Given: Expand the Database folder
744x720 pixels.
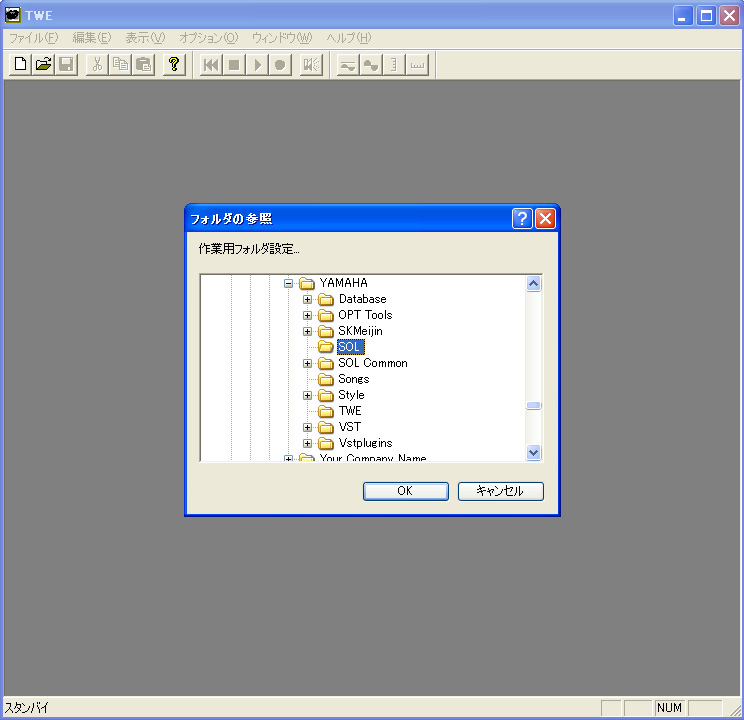Looking at the screenshot, I should 307,299.
